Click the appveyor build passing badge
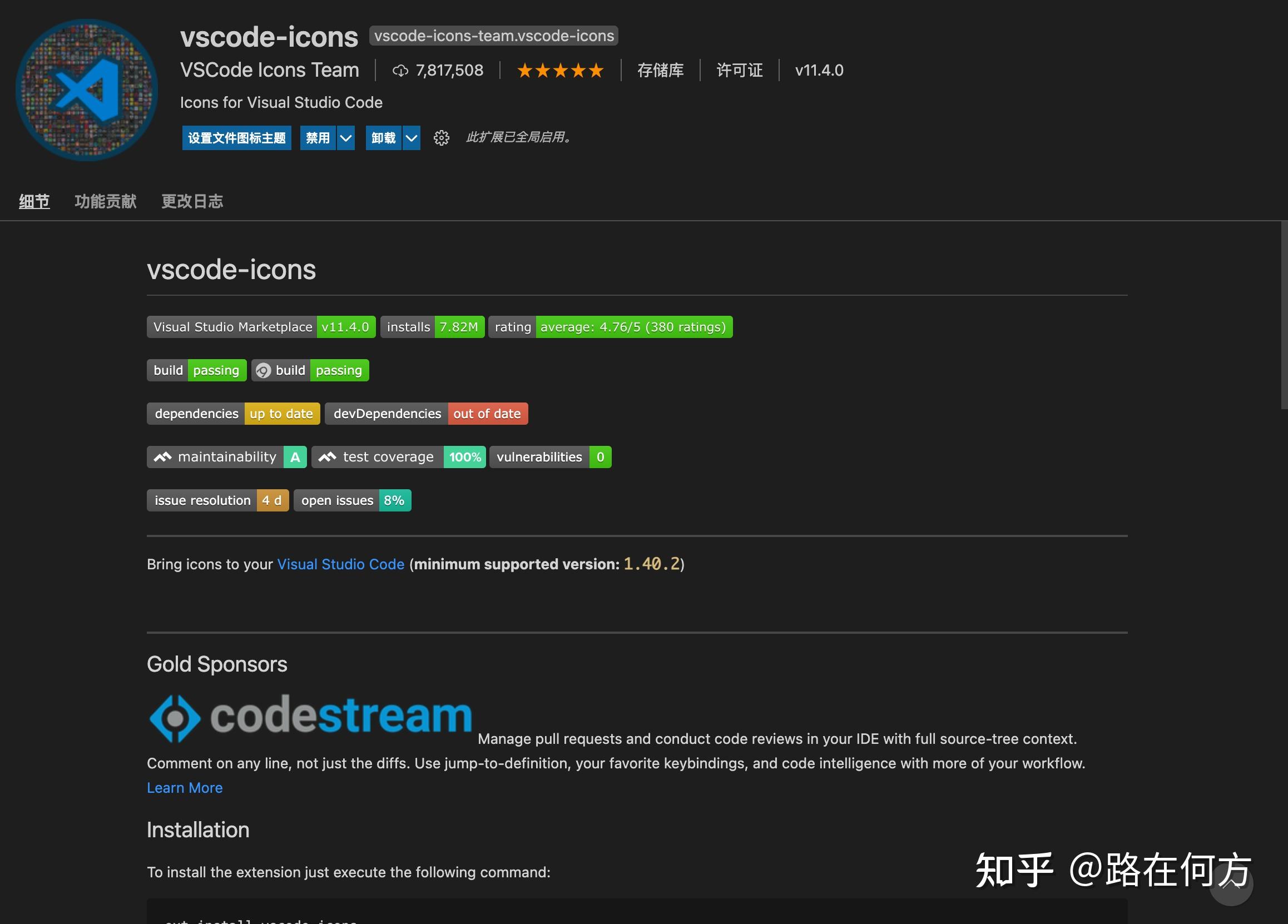 point(310,370)
